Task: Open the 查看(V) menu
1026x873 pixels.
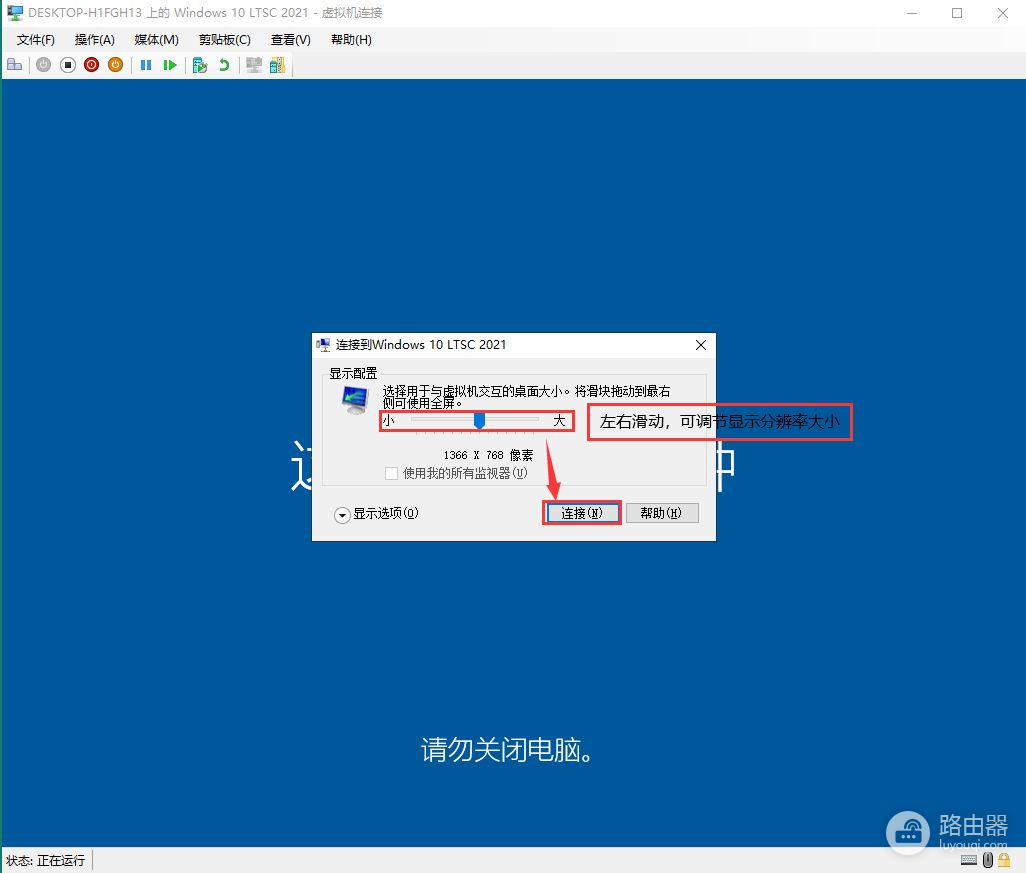Action: (291, 39)
